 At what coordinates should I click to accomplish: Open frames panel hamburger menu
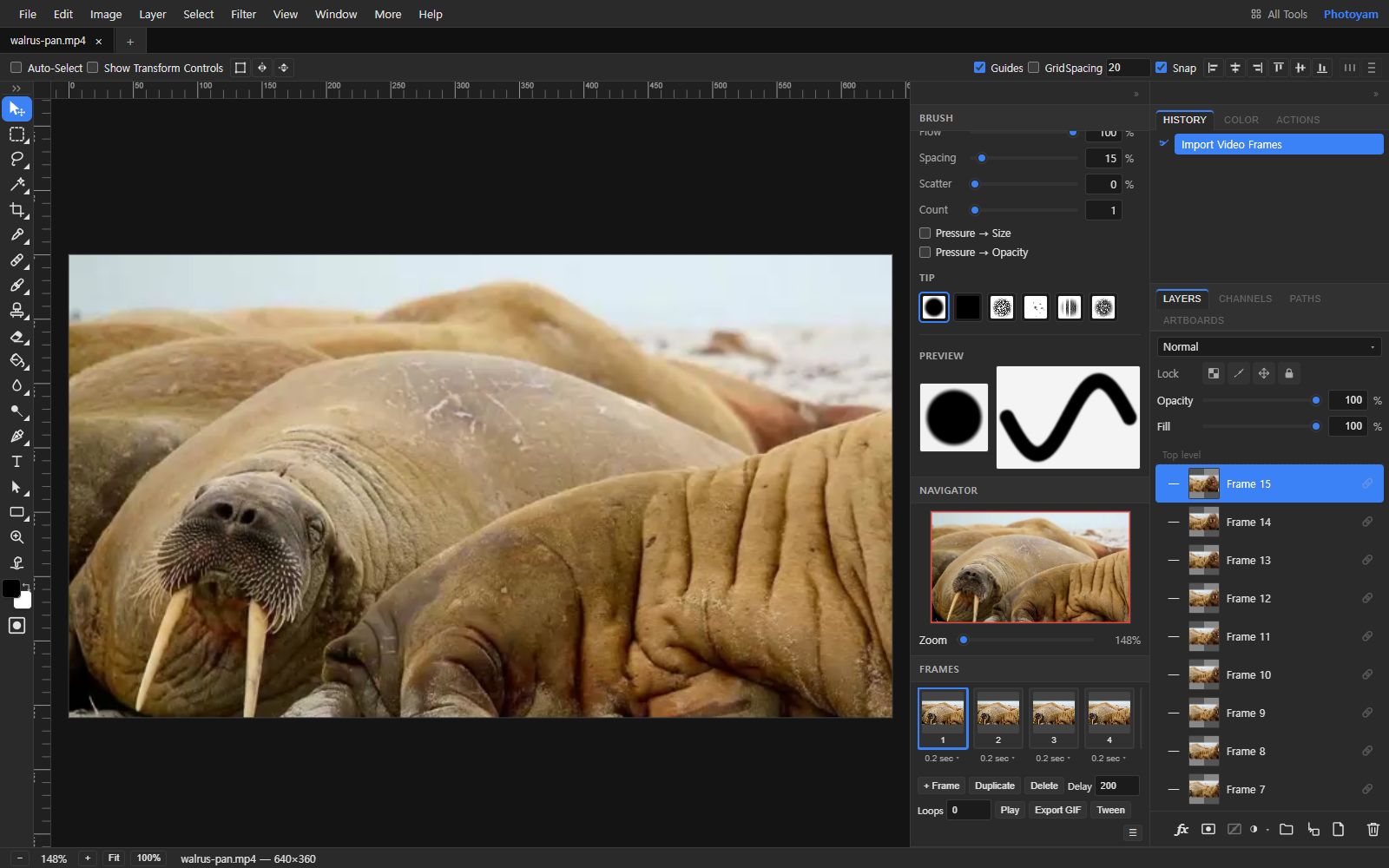[x=1132, y=832]
